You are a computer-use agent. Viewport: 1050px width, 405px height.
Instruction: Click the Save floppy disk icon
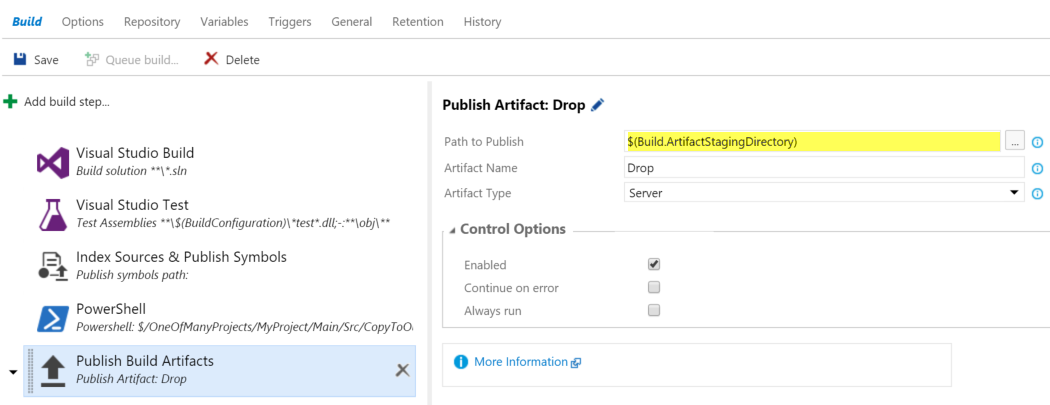pyautogui.click(x=19, y=59)
